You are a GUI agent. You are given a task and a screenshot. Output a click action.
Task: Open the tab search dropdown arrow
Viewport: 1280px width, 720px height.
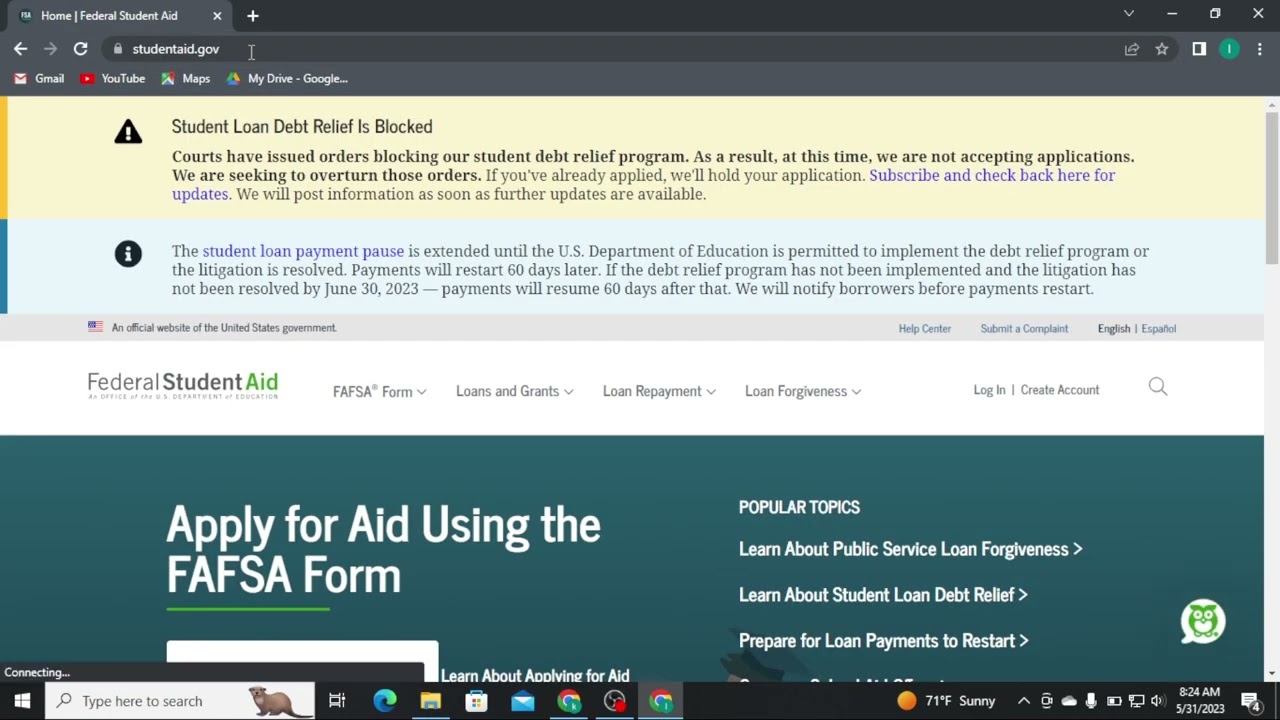click(1129, 14)
